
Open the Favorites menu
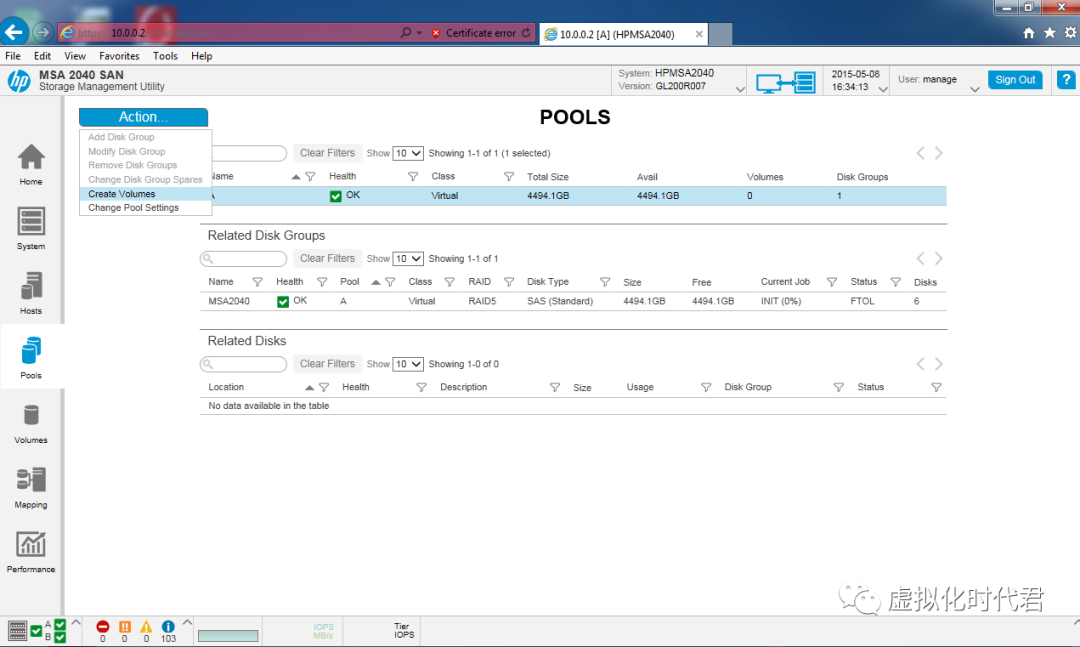(x=119, y=56)
